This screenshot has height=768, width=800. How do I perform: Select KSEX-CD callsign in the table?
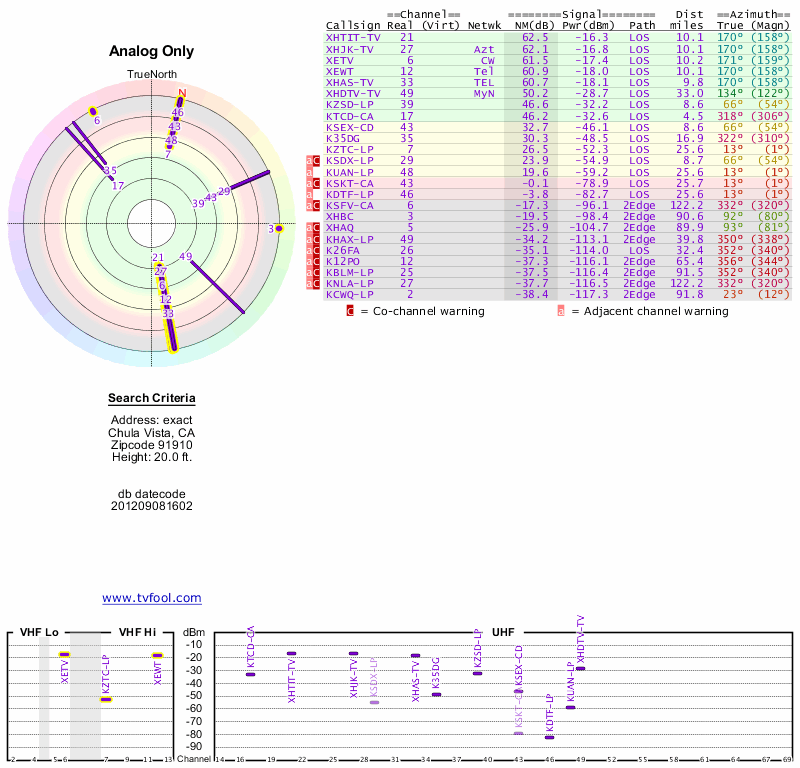349,128
